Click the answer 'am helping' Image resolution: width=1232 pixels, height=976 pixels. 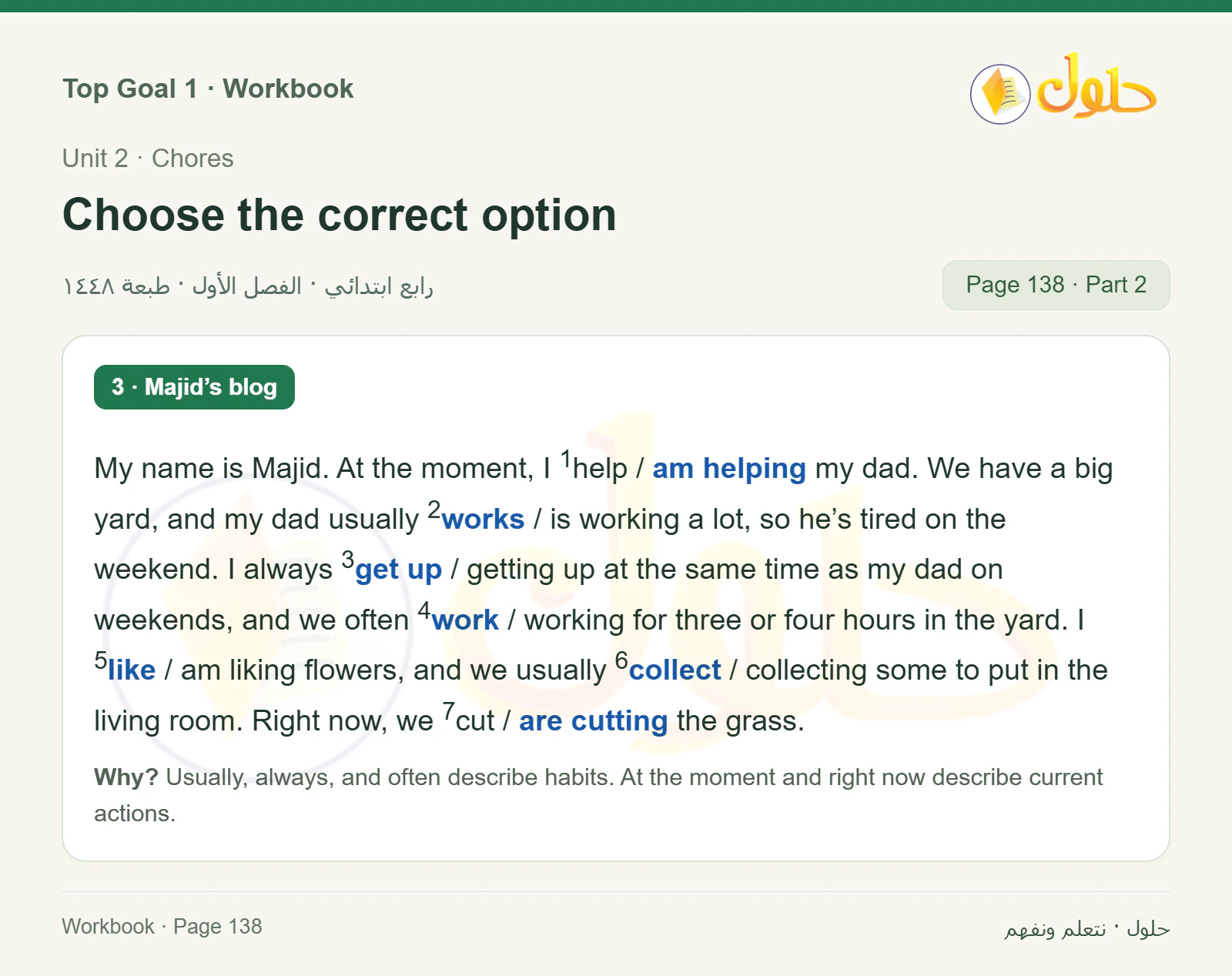(x=728, y=469)
